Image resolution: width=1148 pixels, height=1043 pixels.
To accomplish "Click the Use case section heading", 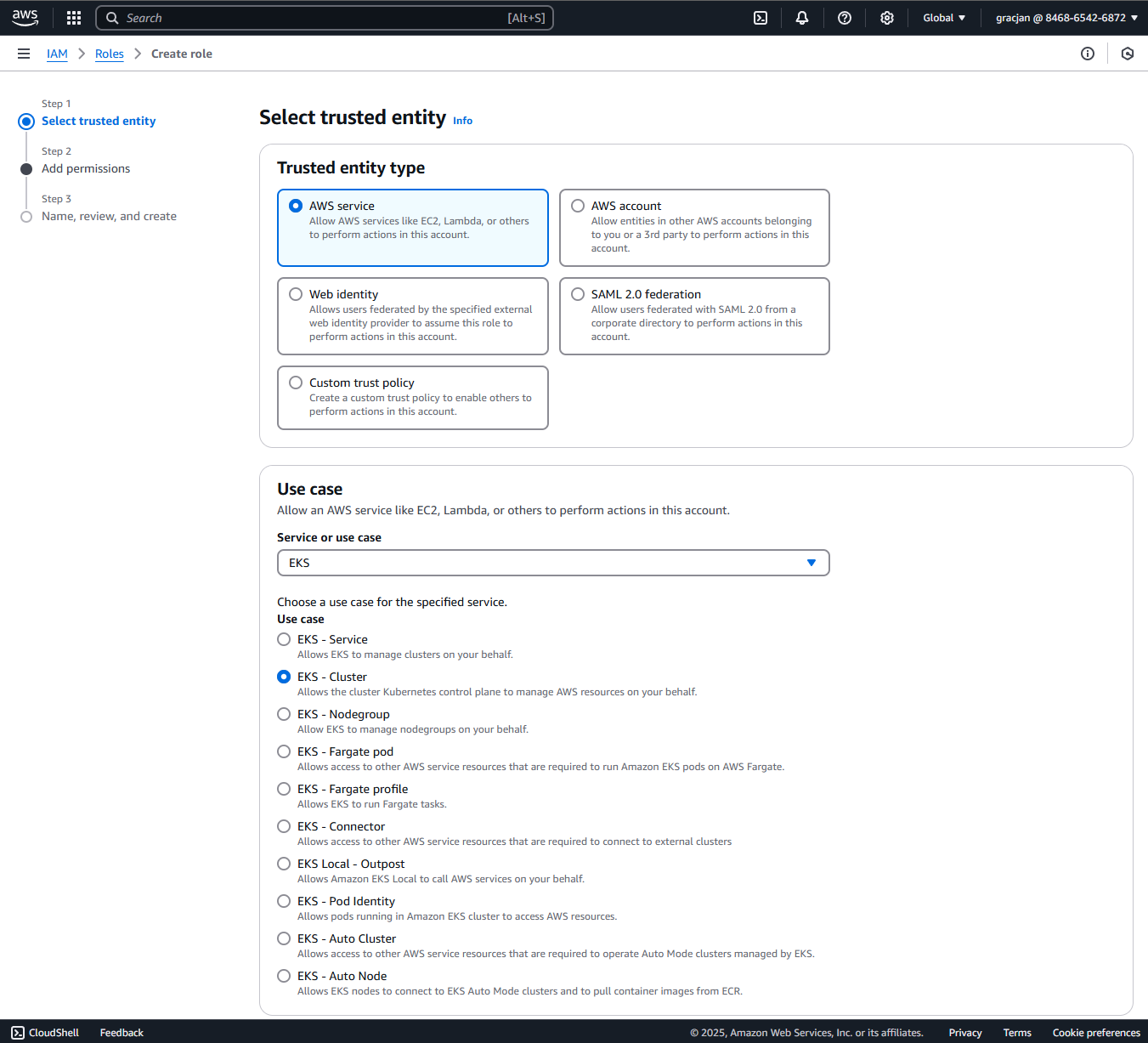I will click(x=310, y=489).
